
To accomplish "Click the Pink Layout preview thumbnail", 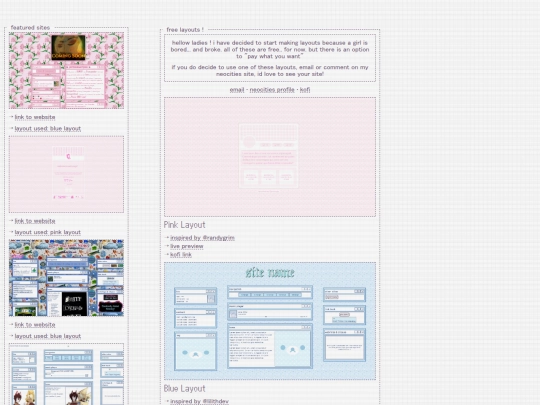I will 270,157.
